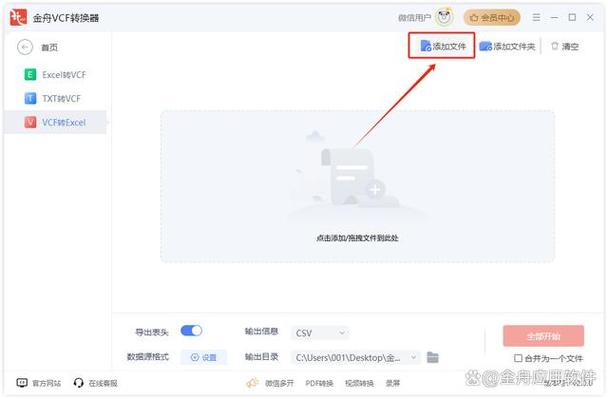The height and width of the screenshot is (399, 608).
Task: Open the 微信多开 link
Action: 279,383
